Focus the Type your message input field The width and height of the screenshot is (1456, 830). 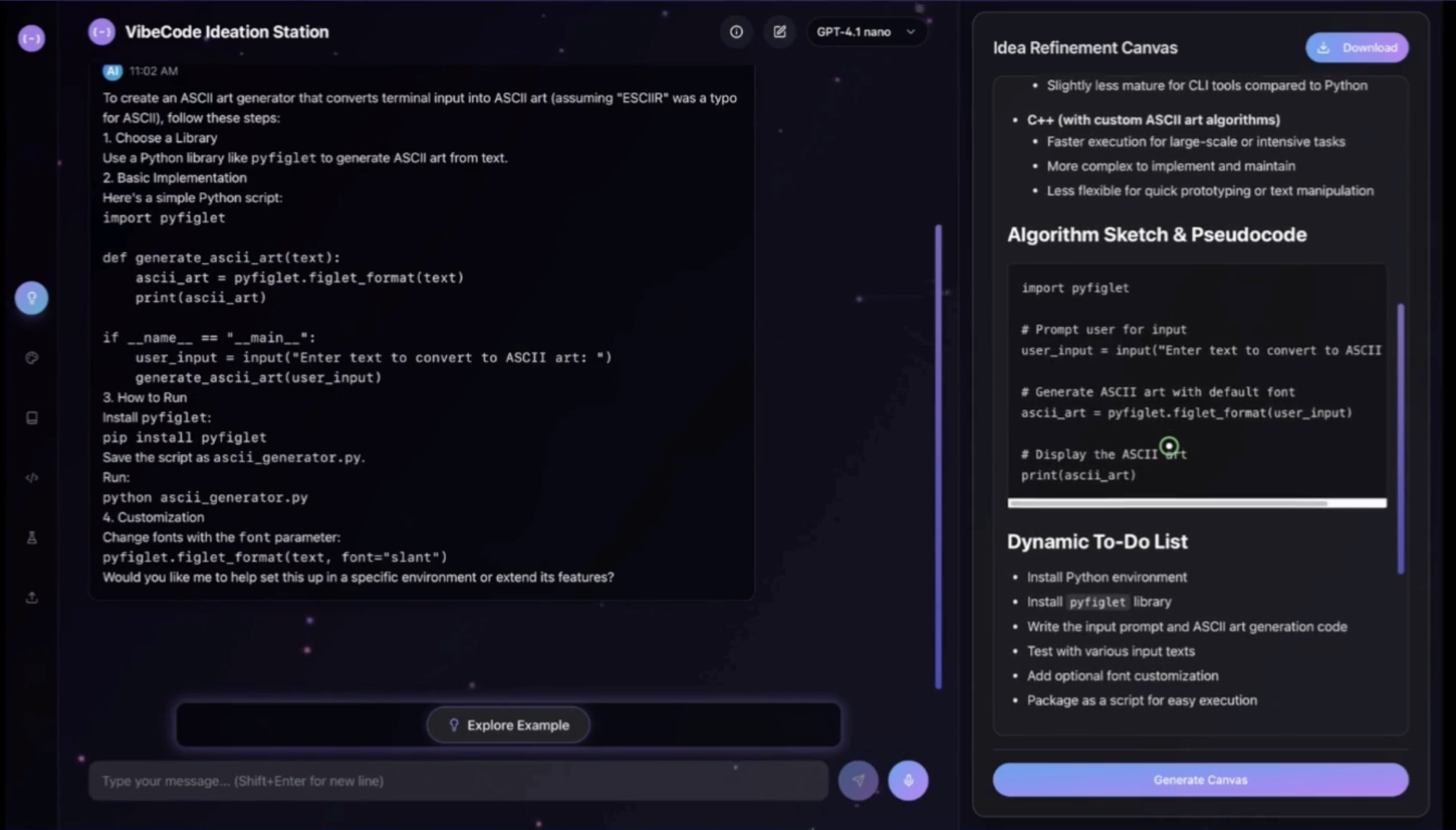(458, 781)
